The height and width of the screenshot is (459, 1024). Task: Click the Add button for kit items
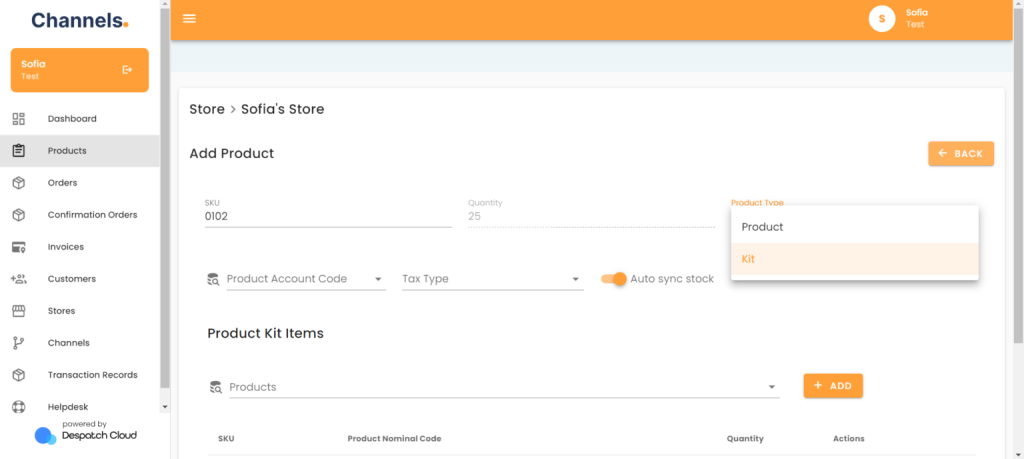click(833, 386)
